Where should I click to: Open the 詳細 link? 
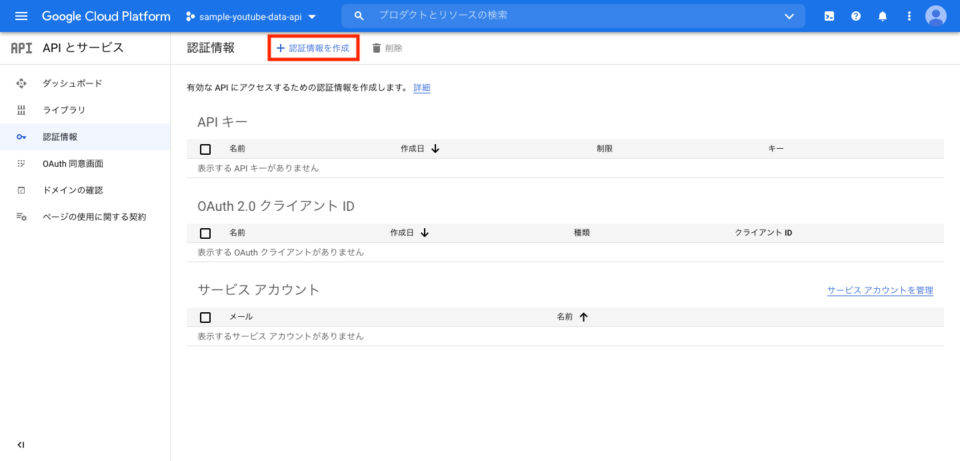coord(422,88)
